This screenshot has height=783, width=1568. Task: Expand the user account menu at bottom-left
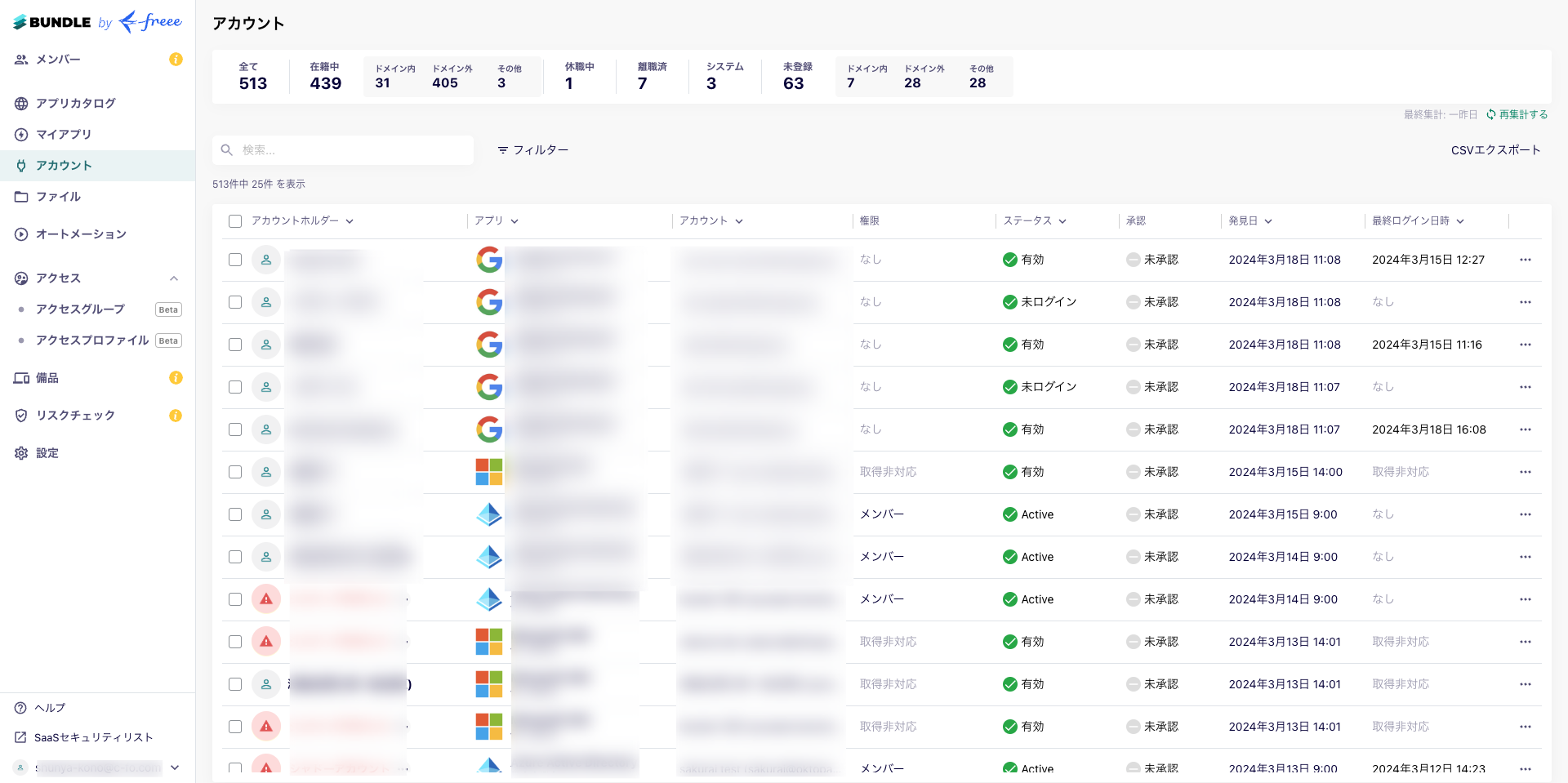(x=175, y=767)
